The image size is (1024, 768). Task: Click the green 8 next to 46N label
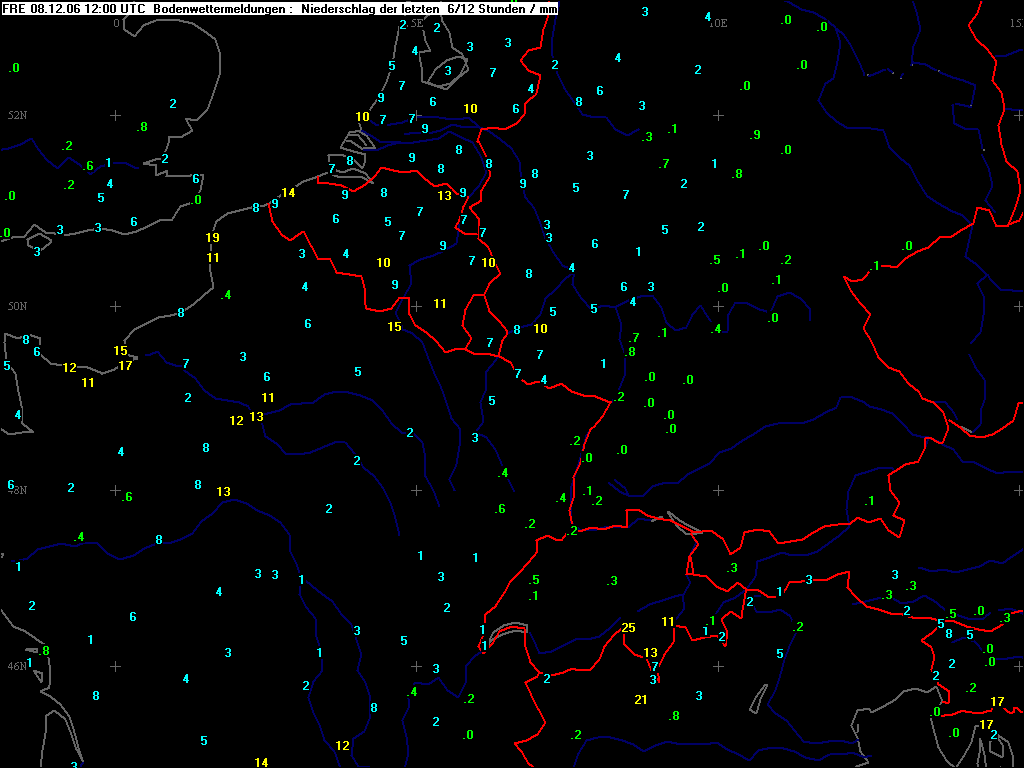coord(45,651)
